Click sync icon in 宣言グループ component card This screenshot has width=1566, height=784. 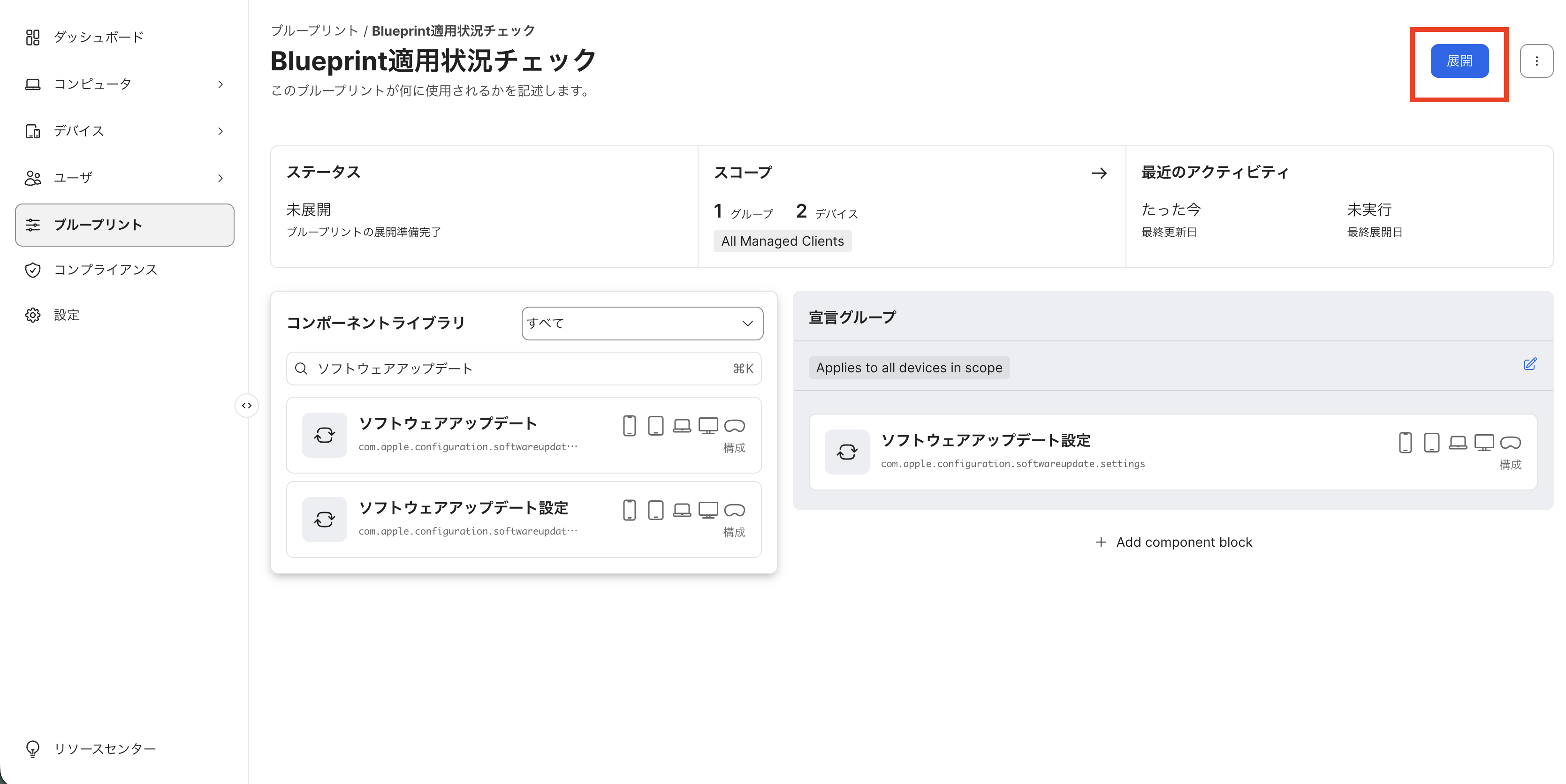point(847,452)
